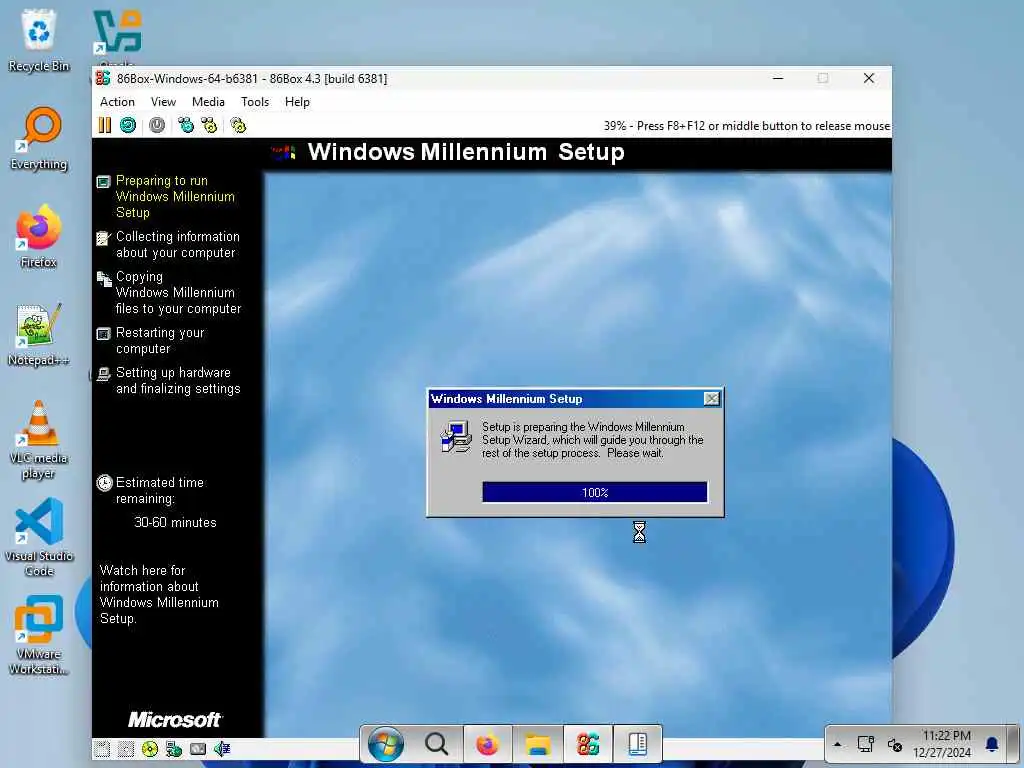Open the notification bell icon
This screenshot has width=1024, height=768.
991,744
